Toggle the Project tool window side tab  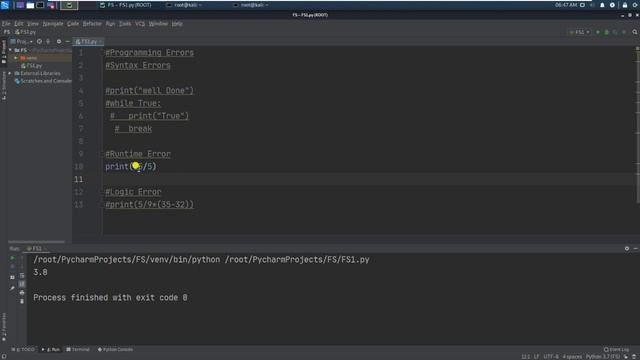coord(4,51)
